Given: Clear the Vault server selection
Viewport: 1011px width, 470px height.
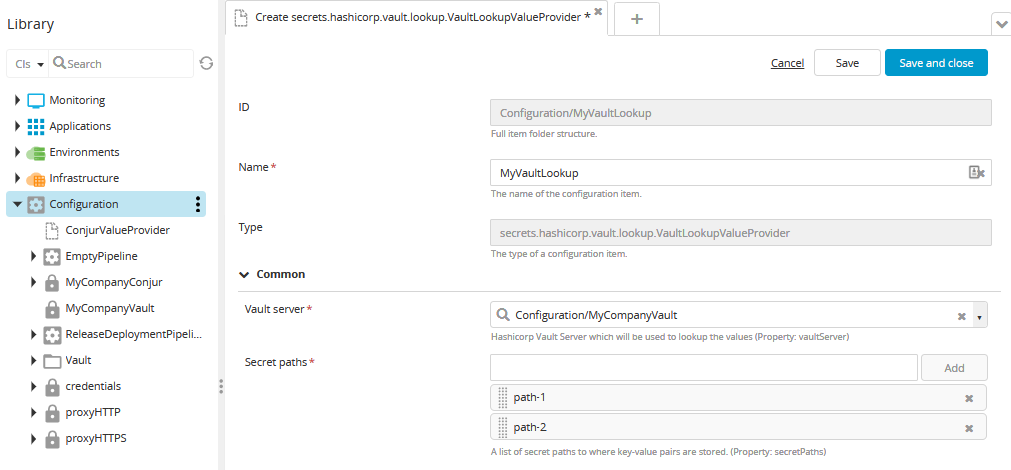Looking at the screenshot, I should coord(961,316).
